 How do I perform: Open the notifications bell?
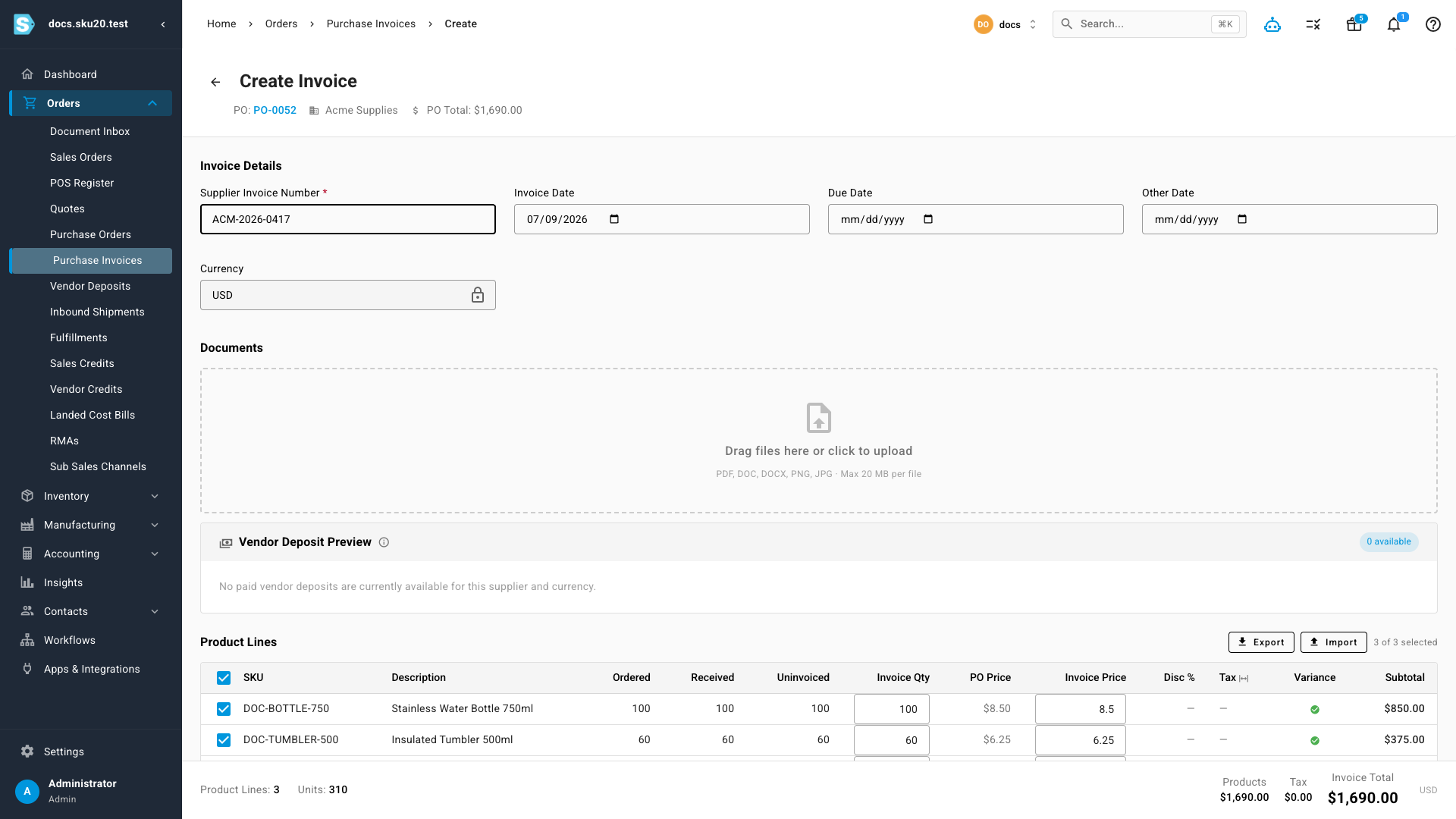pos(1394,24)
